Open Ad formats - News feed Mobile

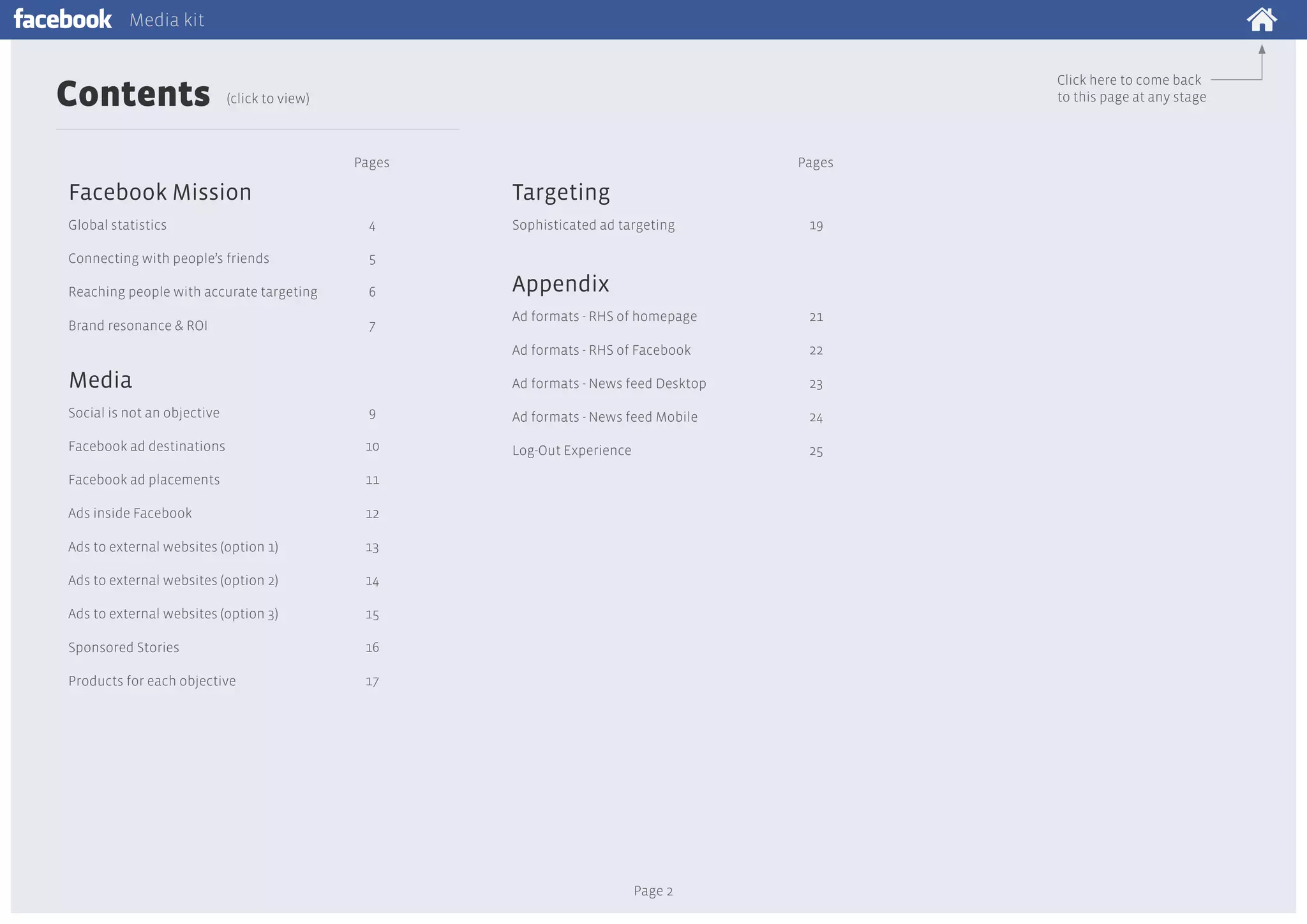coord(604,417)
